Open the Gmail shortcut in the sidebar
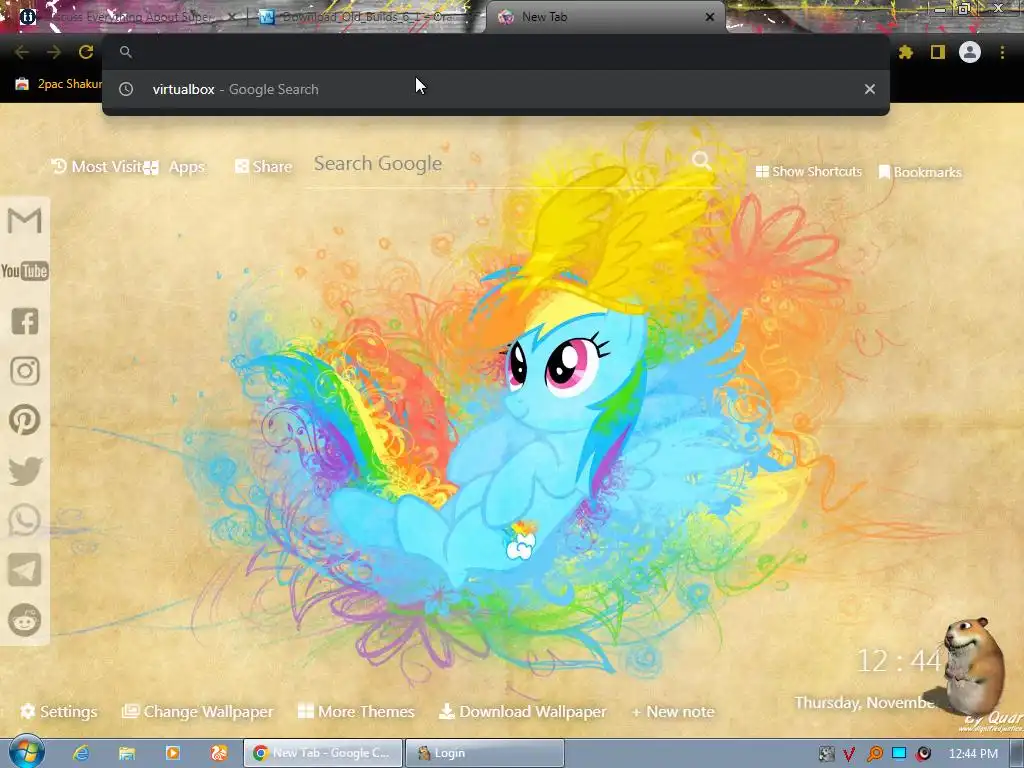1024x768 pixels. tap(25, 221)
